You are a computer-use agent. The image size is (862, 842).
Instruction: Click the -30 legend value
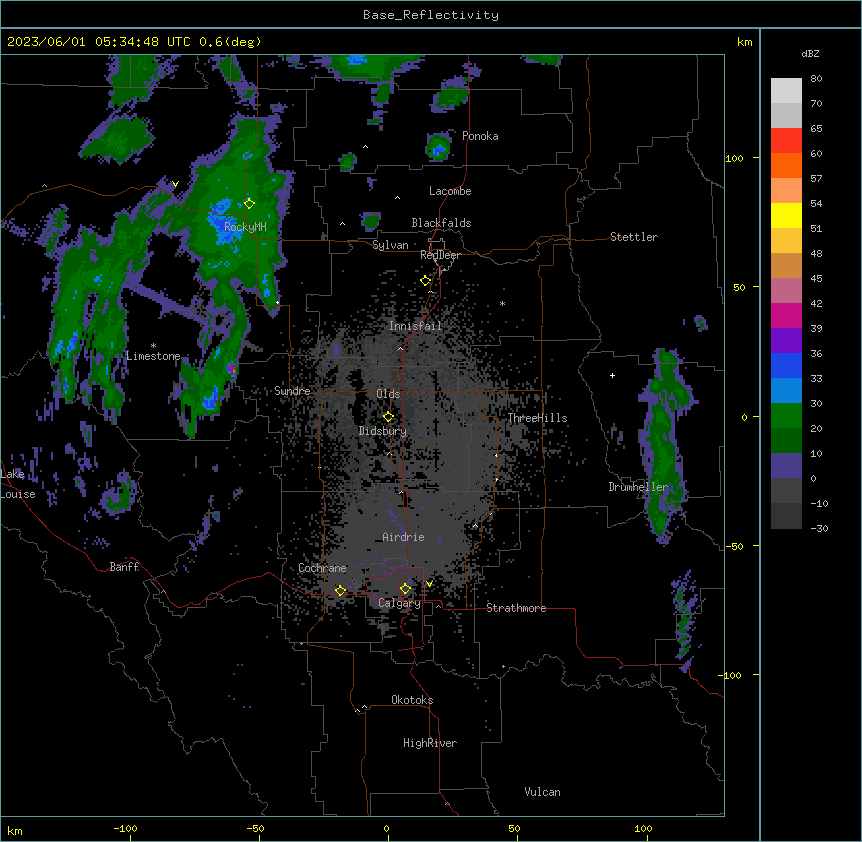819,528
